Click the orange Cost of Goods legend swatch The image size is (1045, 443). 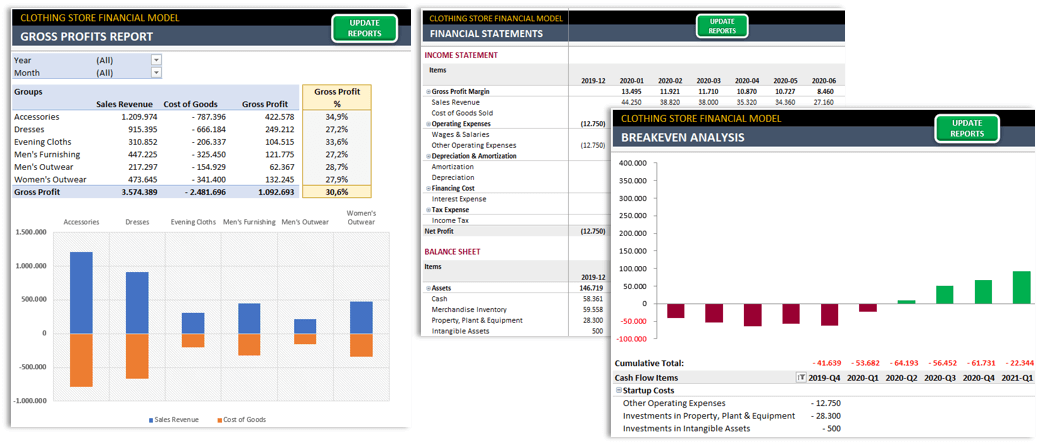(x=220, y=420)
